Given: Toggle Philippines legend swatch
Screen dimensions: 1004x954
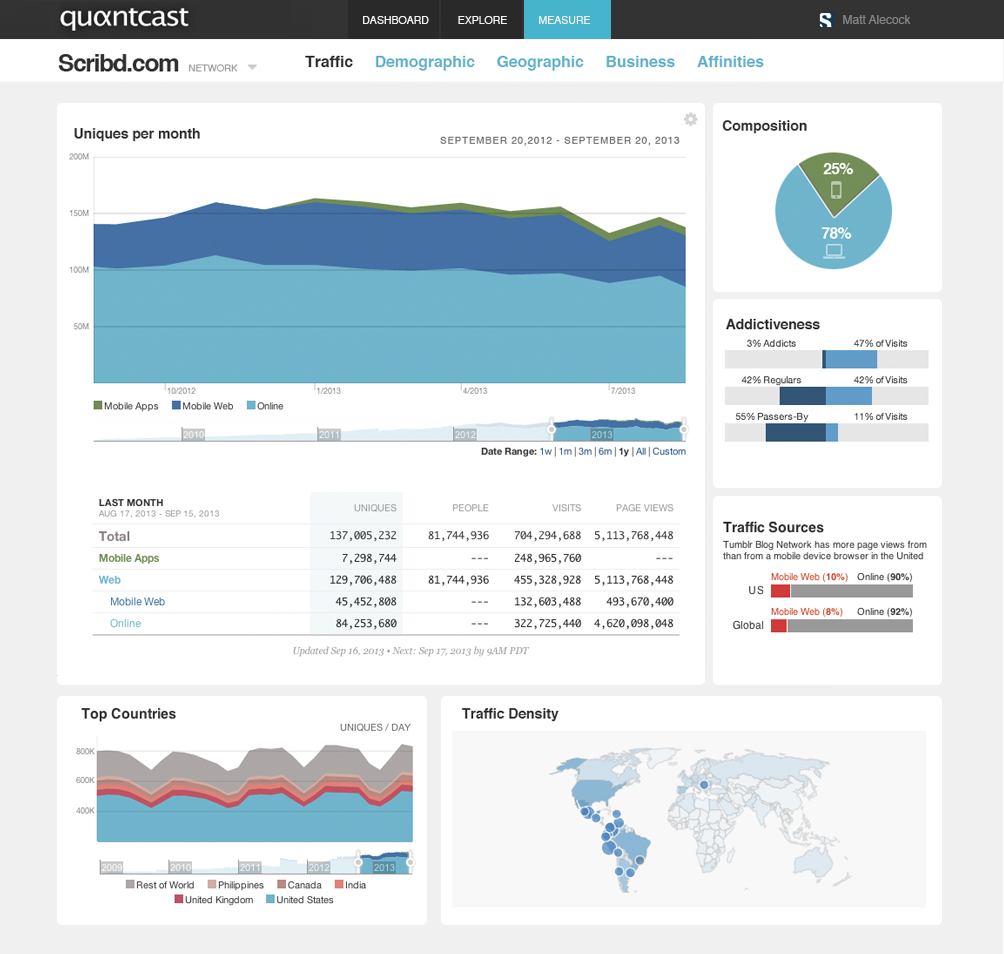Looking at the screenshot, I should coord(212,884).
